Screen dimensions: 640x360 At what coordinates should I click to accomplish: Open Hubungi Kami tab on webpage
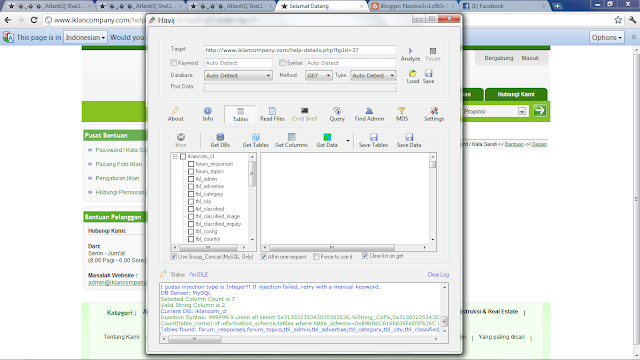[516, 94]
